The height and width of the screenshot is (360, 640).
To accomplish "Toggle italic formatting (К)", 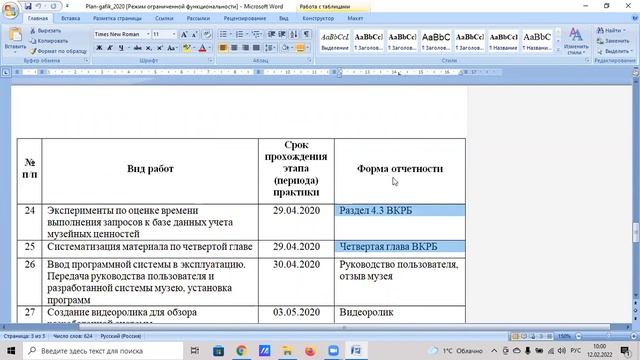I will [110, 48].
